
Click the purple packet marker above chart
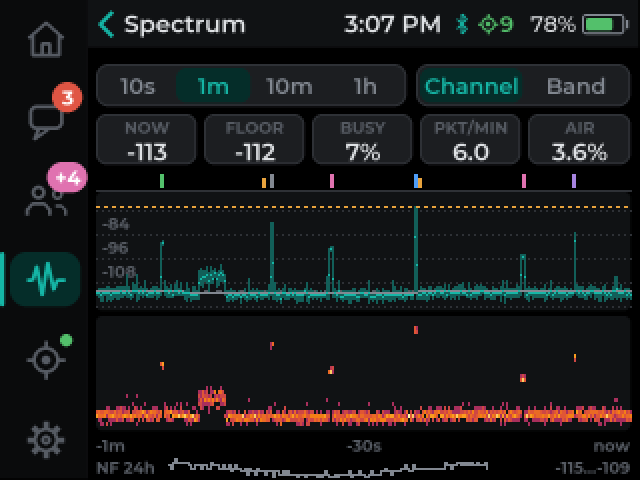[x=574, y=181]
